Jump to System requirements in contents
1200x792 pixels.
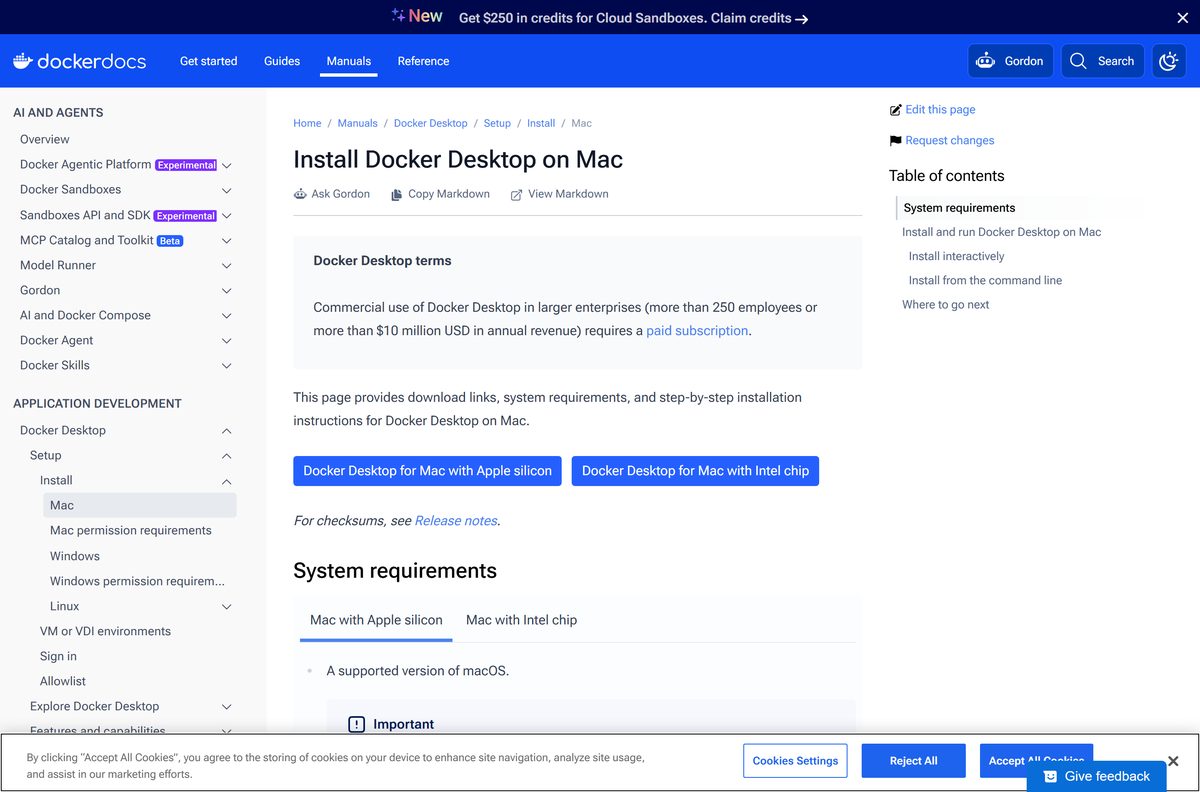pyautogui.click(x=959, y=208)
